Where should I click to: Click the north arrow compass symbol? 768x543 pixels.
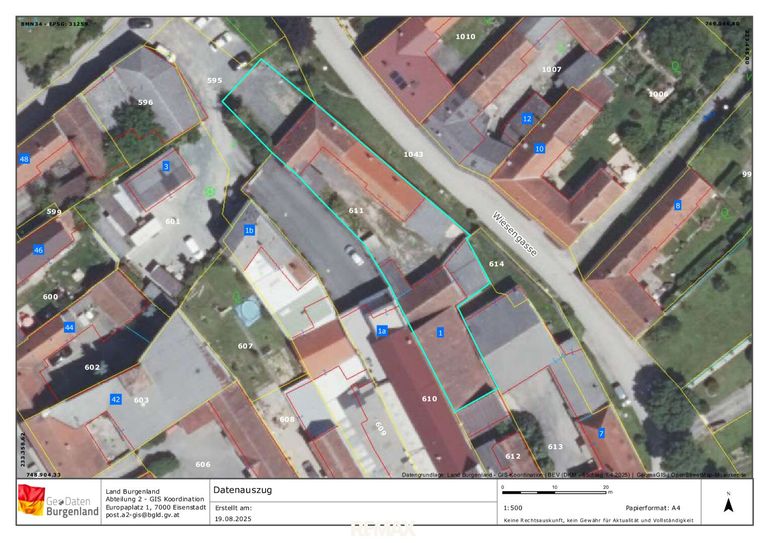click(728, 503)
